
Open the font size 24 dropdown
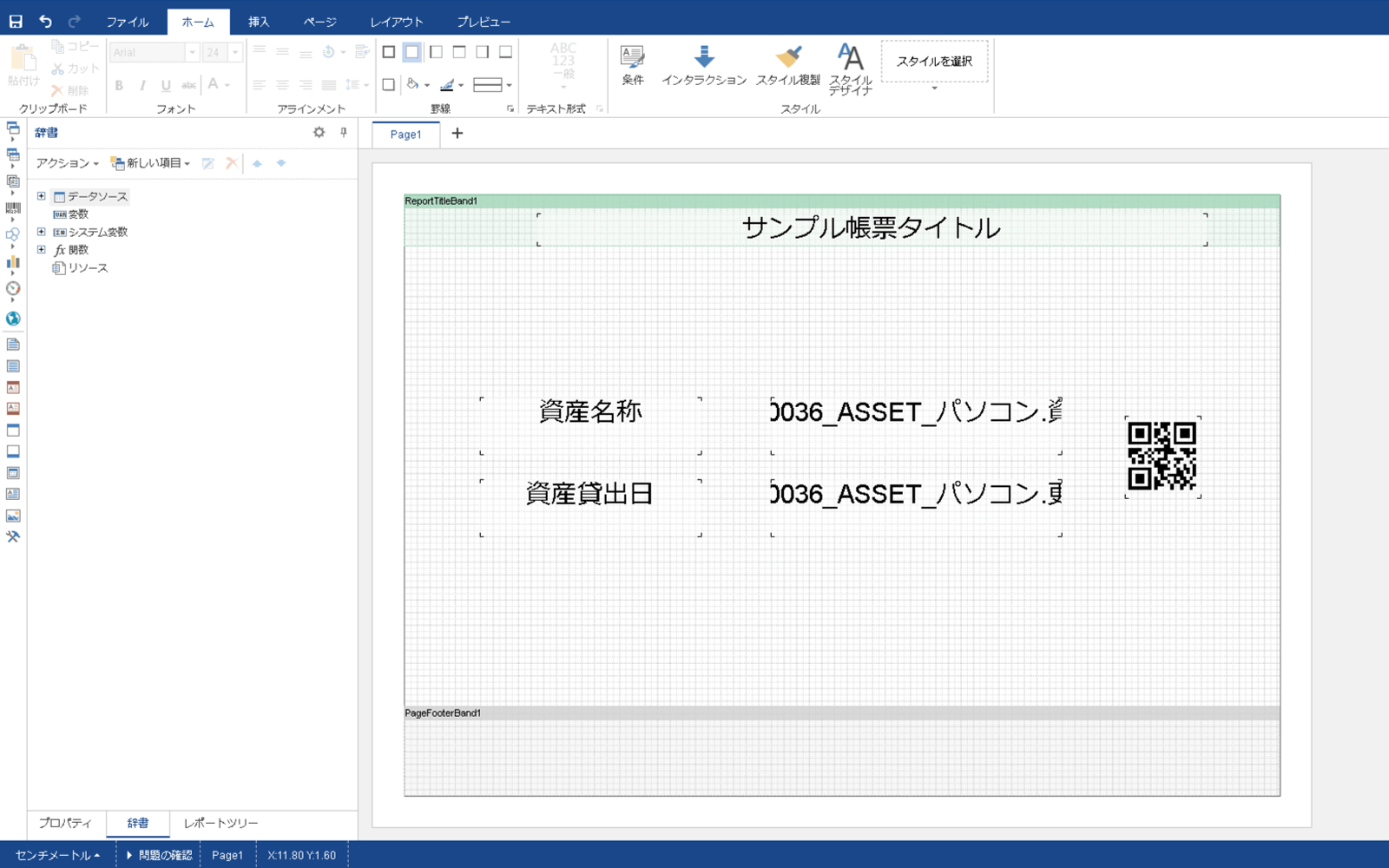point(235,53)
